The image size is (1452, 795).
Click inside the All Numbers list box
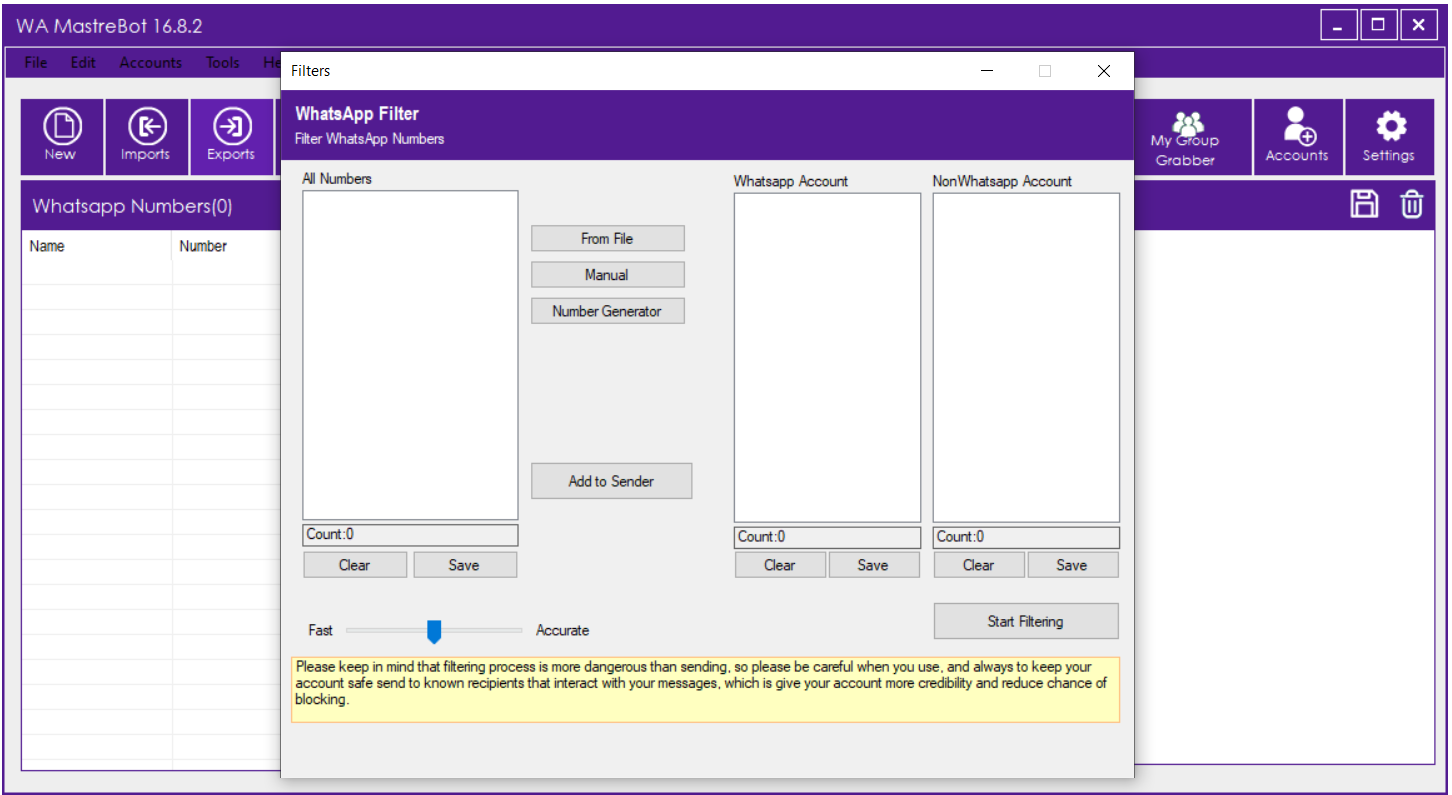[410, 355]
